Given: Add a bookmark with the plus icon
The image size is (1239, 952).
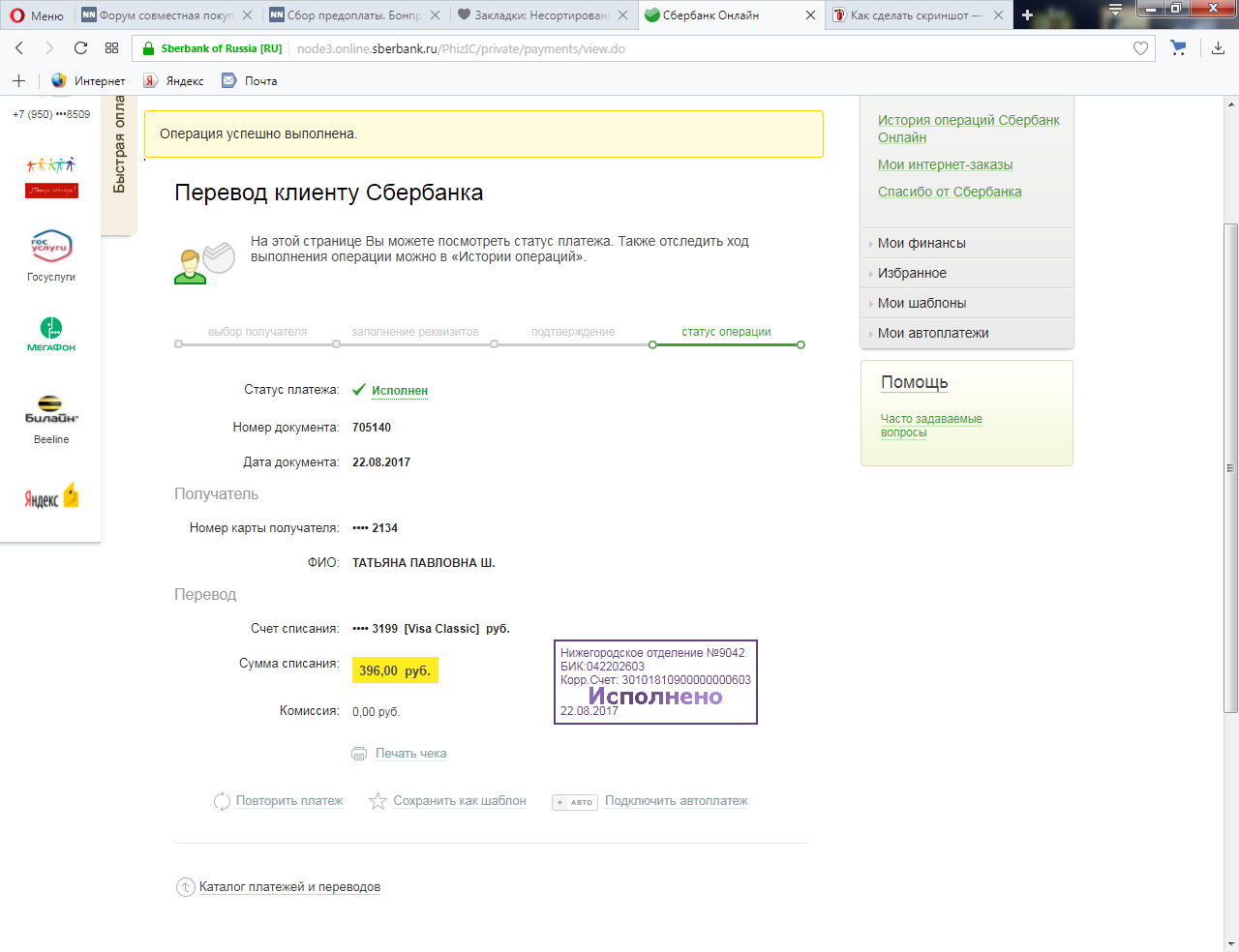Looking at the screenshot, I should [x=18, y=81].
